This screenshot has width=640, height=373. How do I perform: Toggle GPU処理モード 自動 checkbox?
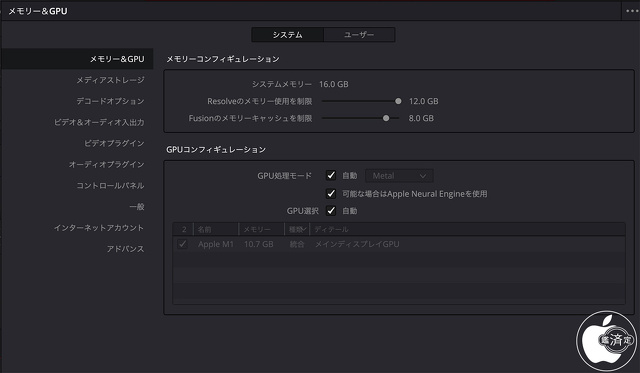click(x=331, y=175)
